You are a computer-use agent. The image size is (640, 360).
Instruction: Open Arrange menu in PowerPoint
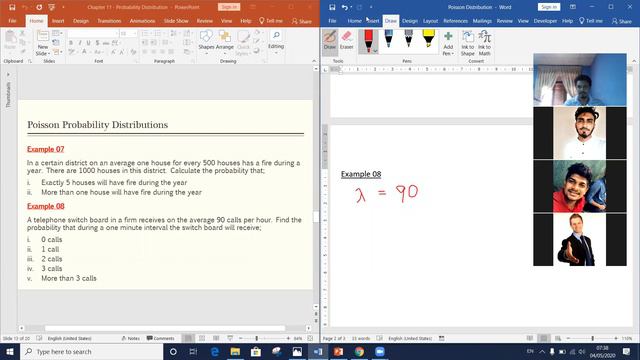224,42
